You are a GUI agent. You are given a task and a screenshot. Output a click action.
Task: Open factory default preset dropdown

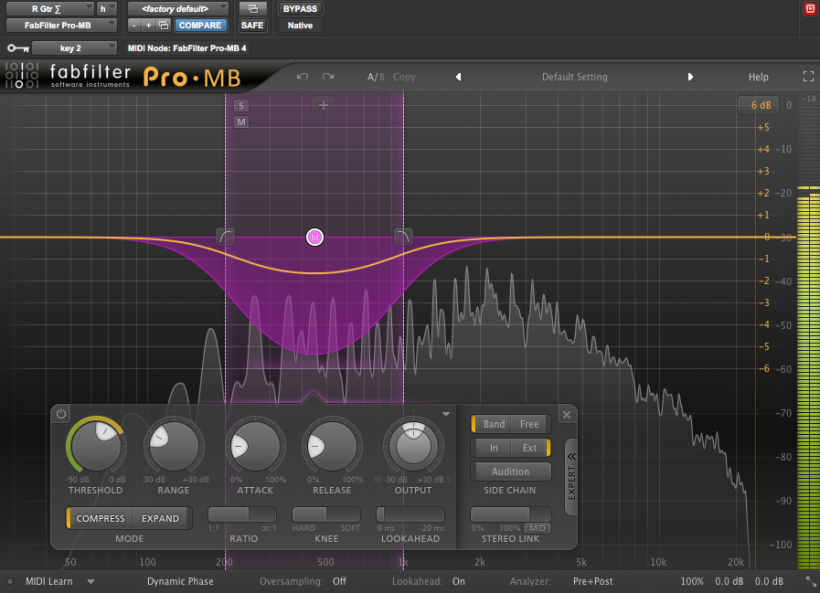pos(178,9)
